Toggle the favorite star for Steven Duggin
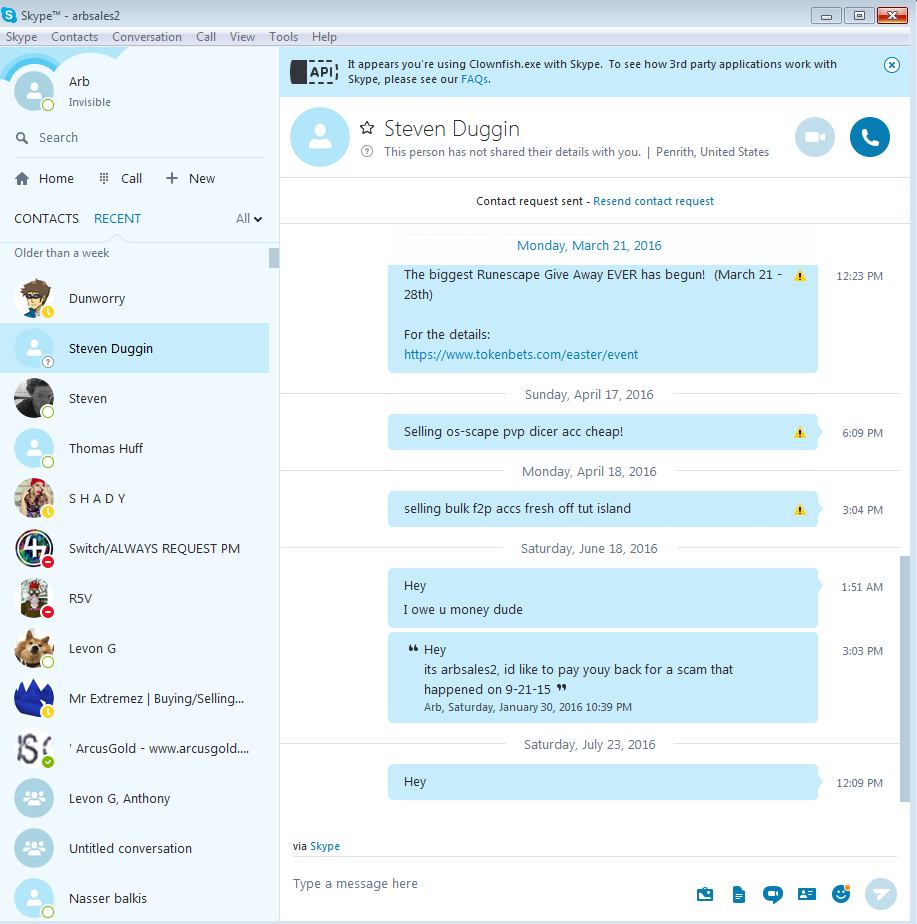 [x=367, y=128]
